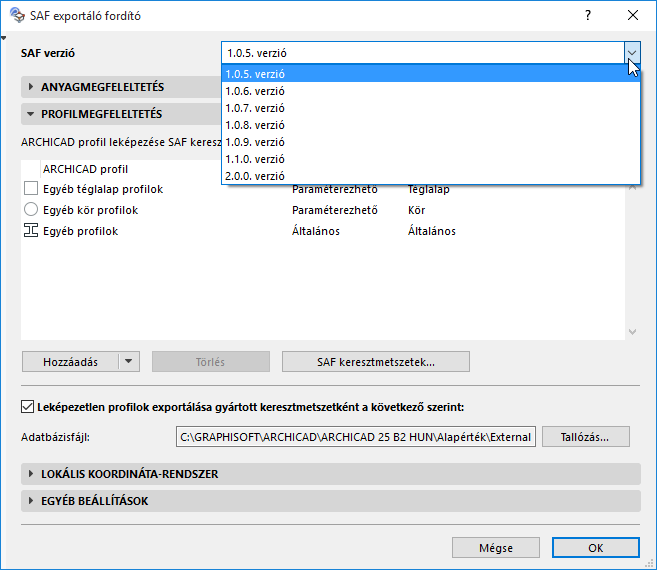657x570 pixels.
Task: Close the SAF exportáló fordító dialog
Action: pyautogui.click(x=633, y=16)
